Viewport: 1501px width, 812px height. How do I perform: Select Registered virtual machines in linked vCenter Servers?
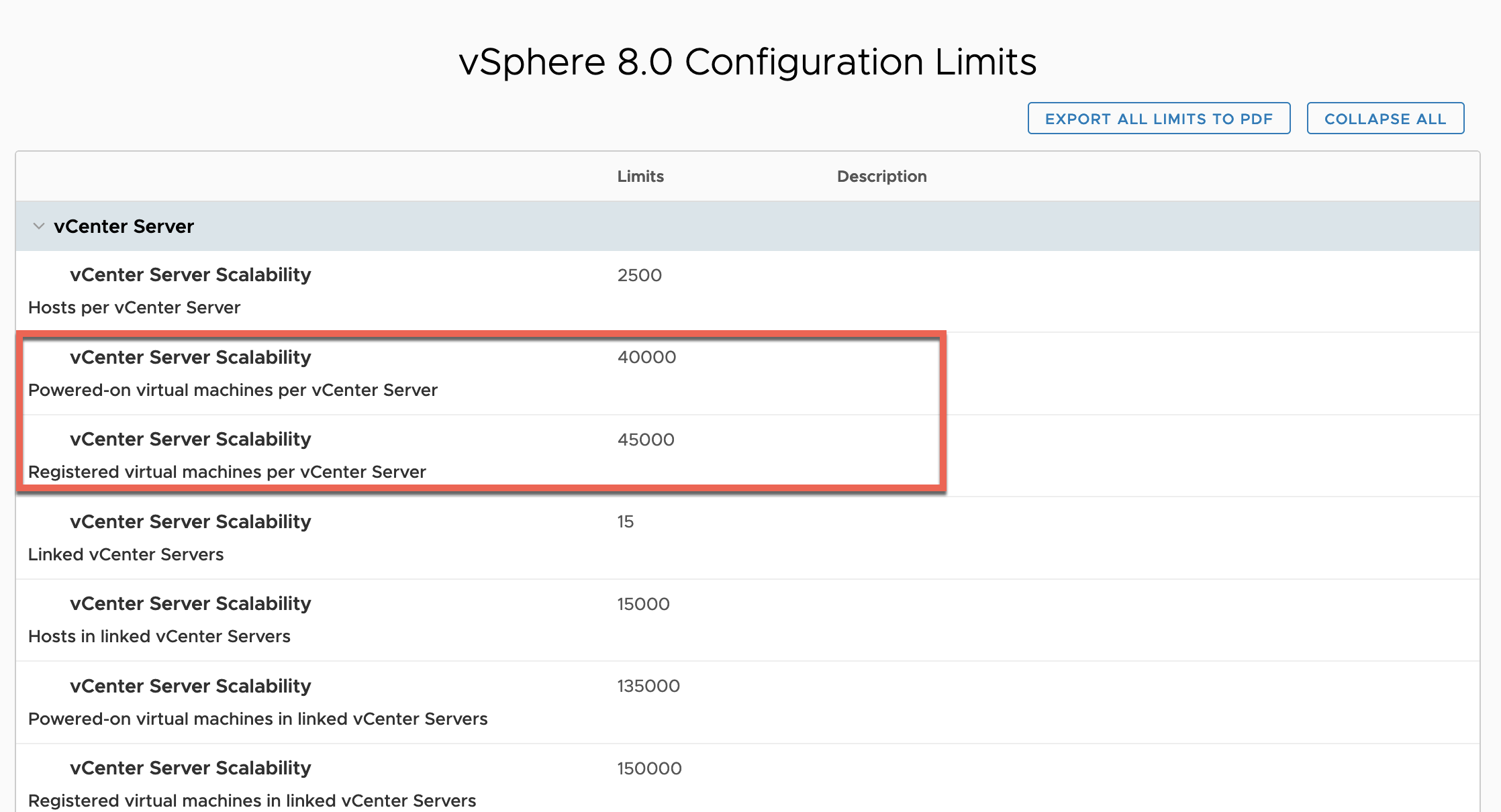click(252, 800)
